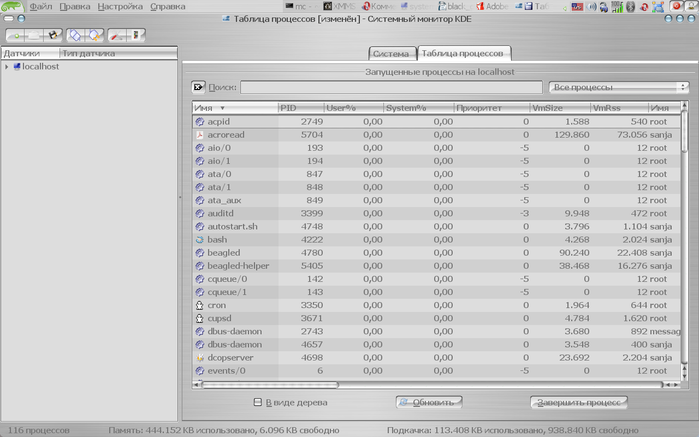Select the Process table tab
The width and height of the screenshot is (699, 437).
464,53
